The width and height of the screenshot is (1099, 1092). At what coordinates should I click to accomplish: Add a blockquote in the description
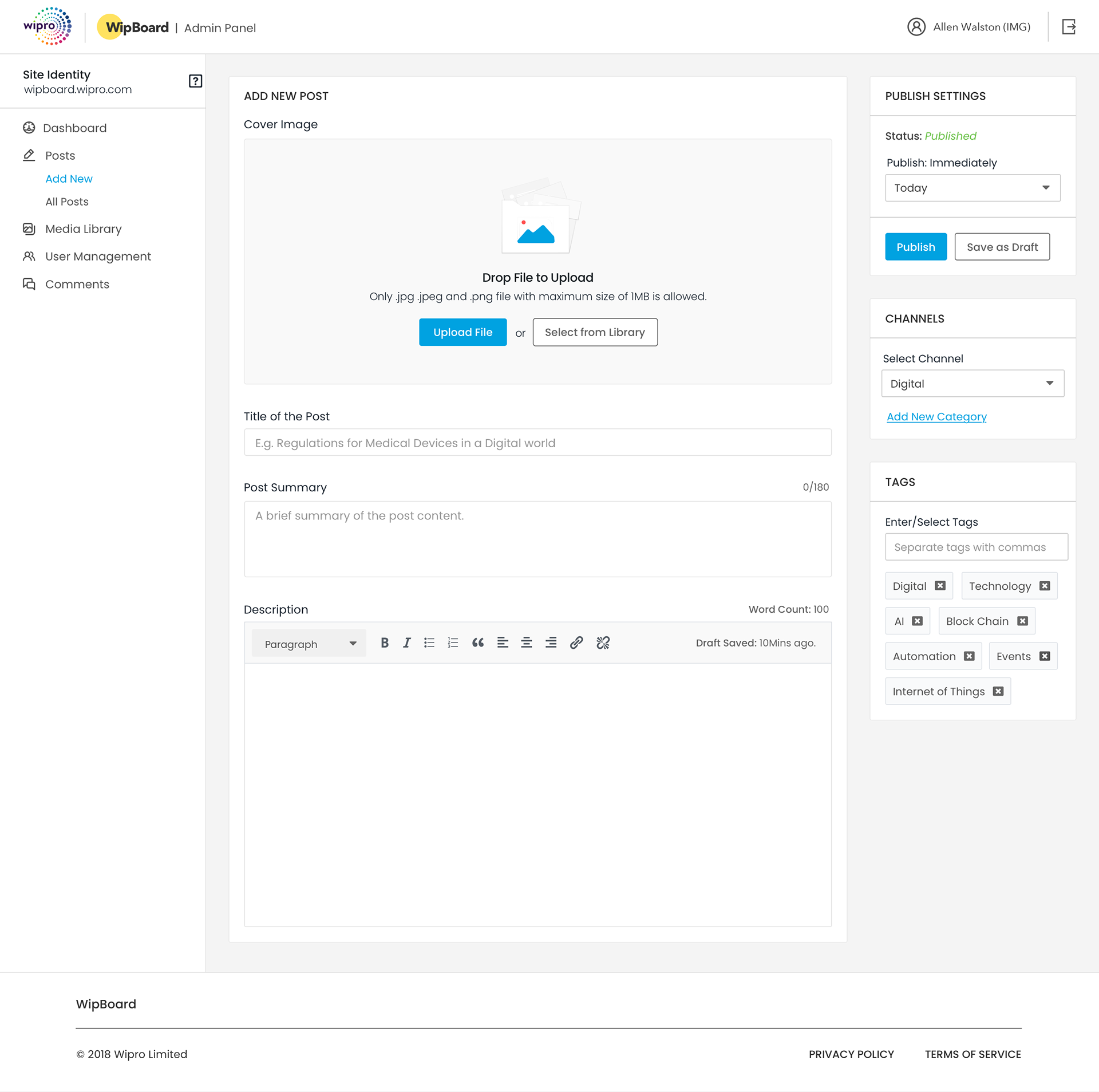(x=478, y=642)
